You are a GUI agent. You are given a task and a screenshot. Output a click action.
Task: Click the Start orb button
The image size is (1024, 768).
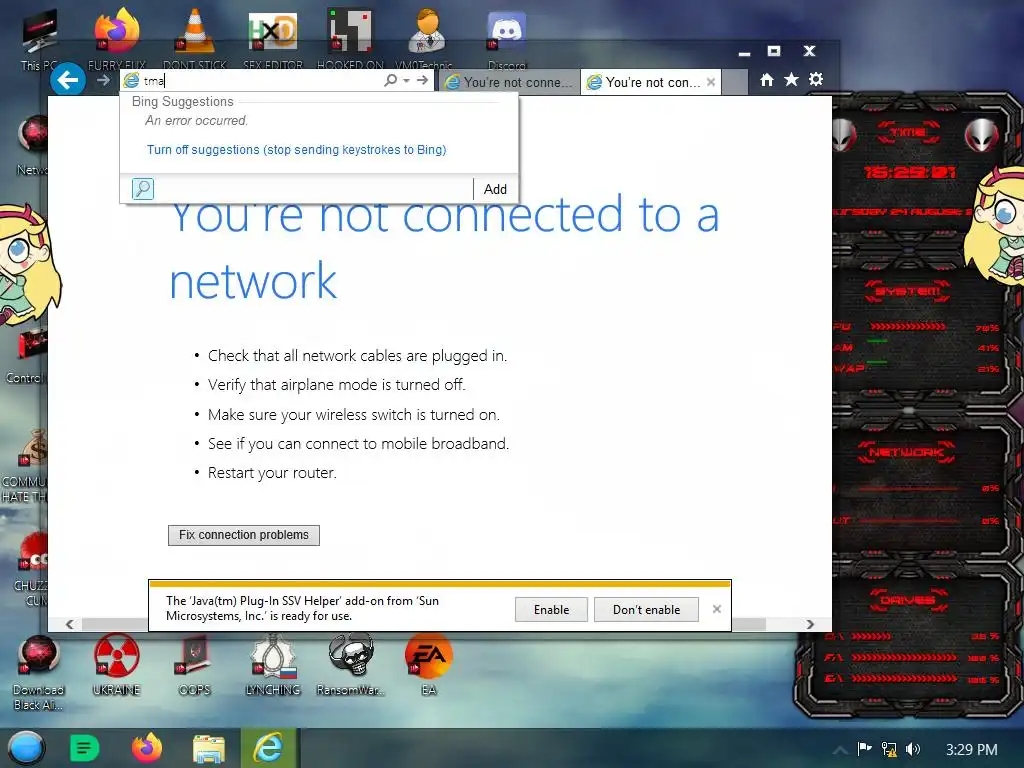[x=26, y=748]
